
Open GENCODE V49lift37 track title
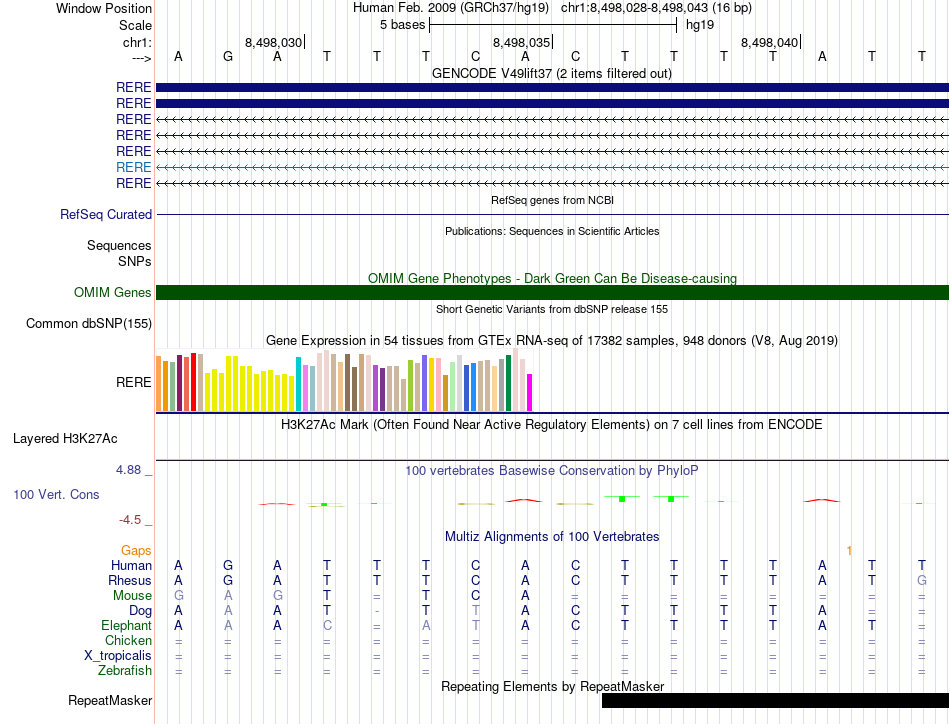pyautogui.click(x=552, y=74)
